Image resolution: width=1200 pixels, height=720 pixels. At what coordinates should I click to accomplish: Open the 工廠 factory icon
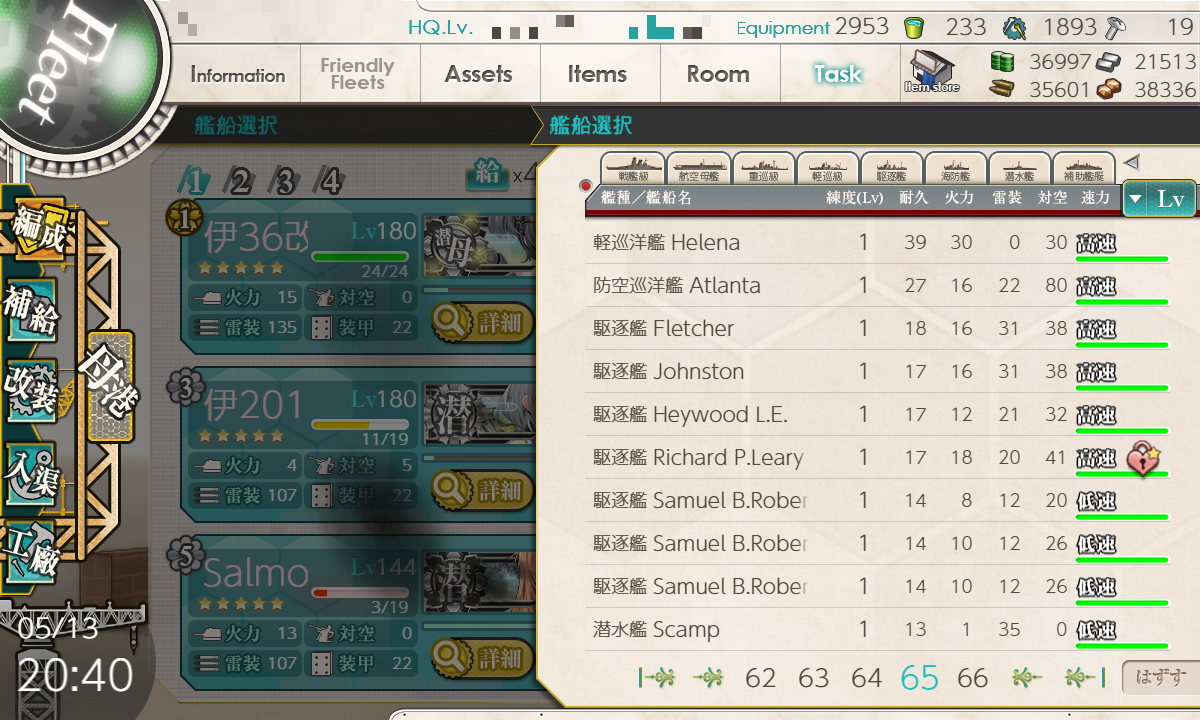click(32, 553)
